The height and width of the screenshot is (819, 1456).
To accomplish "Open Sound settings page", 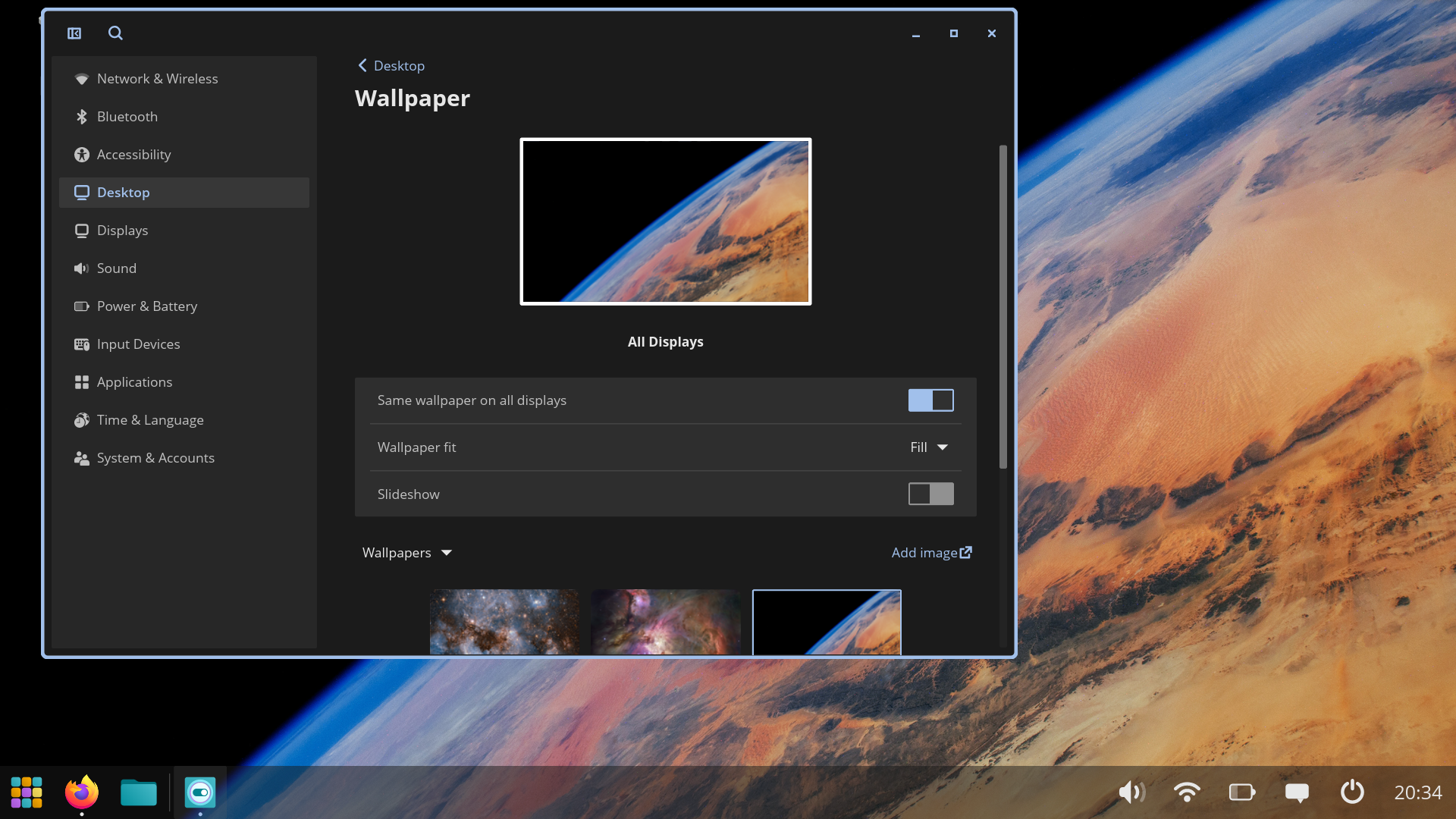I will click(184, 268).
